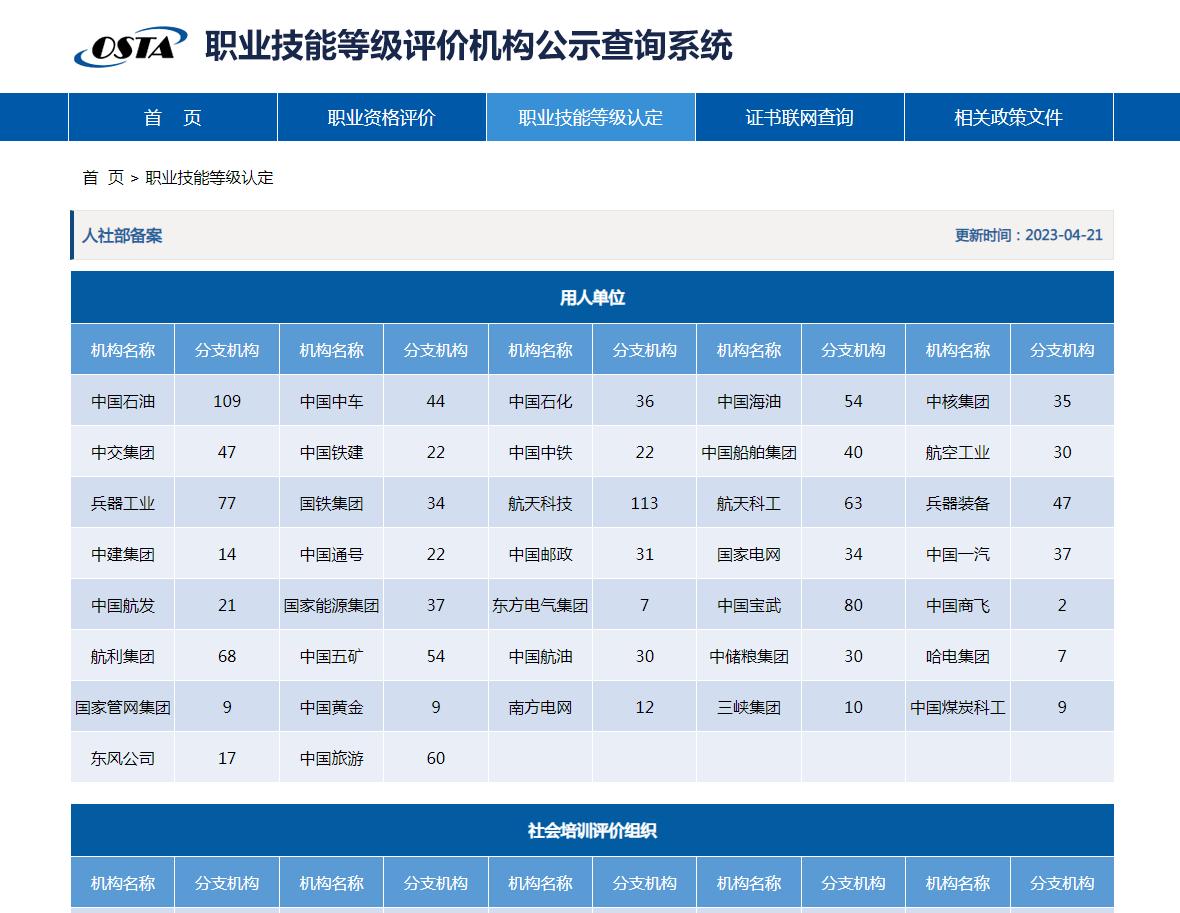Viewport: 1180px width, 913px height.
Task: Click the 中国宝武 organization
Action: point(749,604)
